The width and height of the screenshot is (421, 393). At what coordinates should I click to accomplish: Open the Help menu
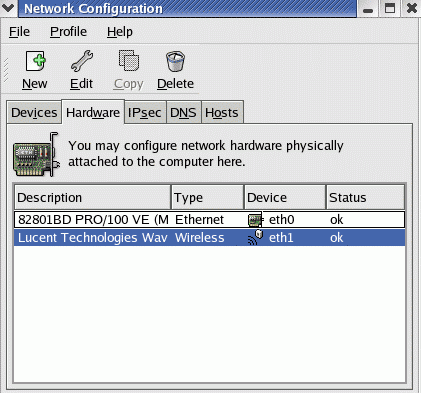(120, 32)
